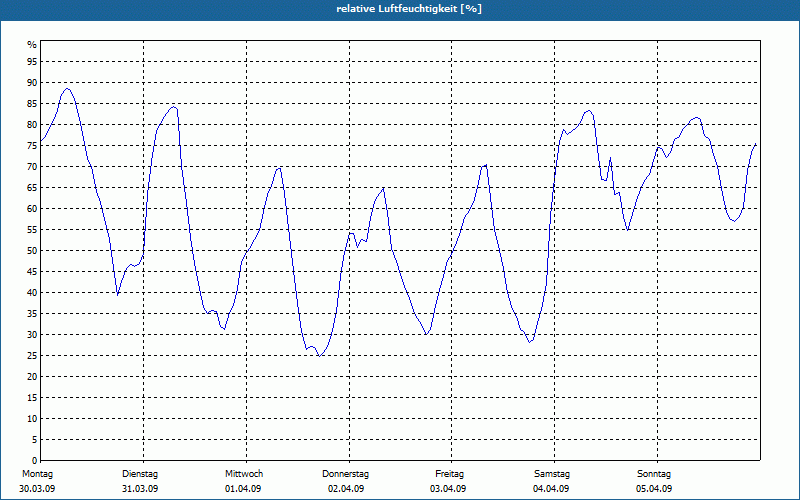Click the y-axis value '80'
800x500 pixels.
point(32,124)
